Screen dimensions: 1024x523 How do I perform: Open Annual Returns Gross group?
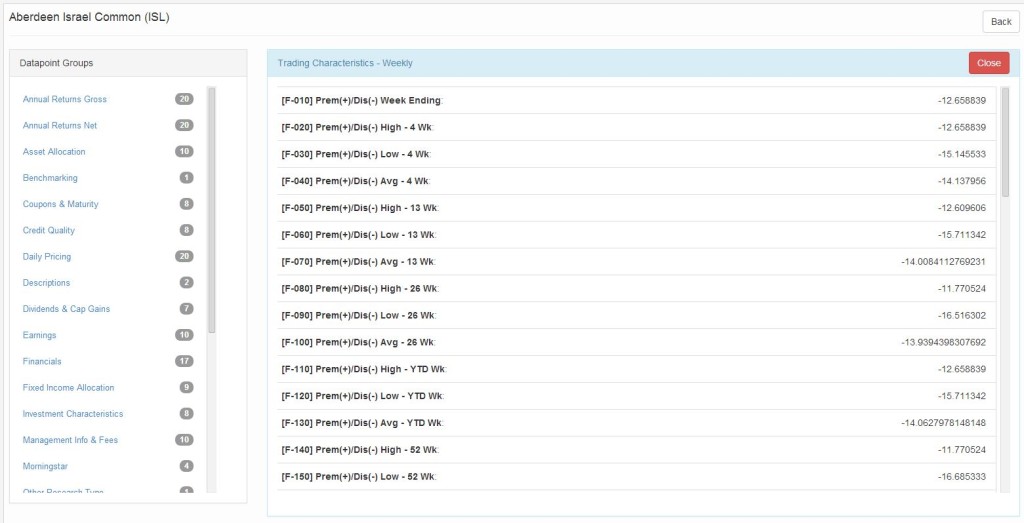65,99
